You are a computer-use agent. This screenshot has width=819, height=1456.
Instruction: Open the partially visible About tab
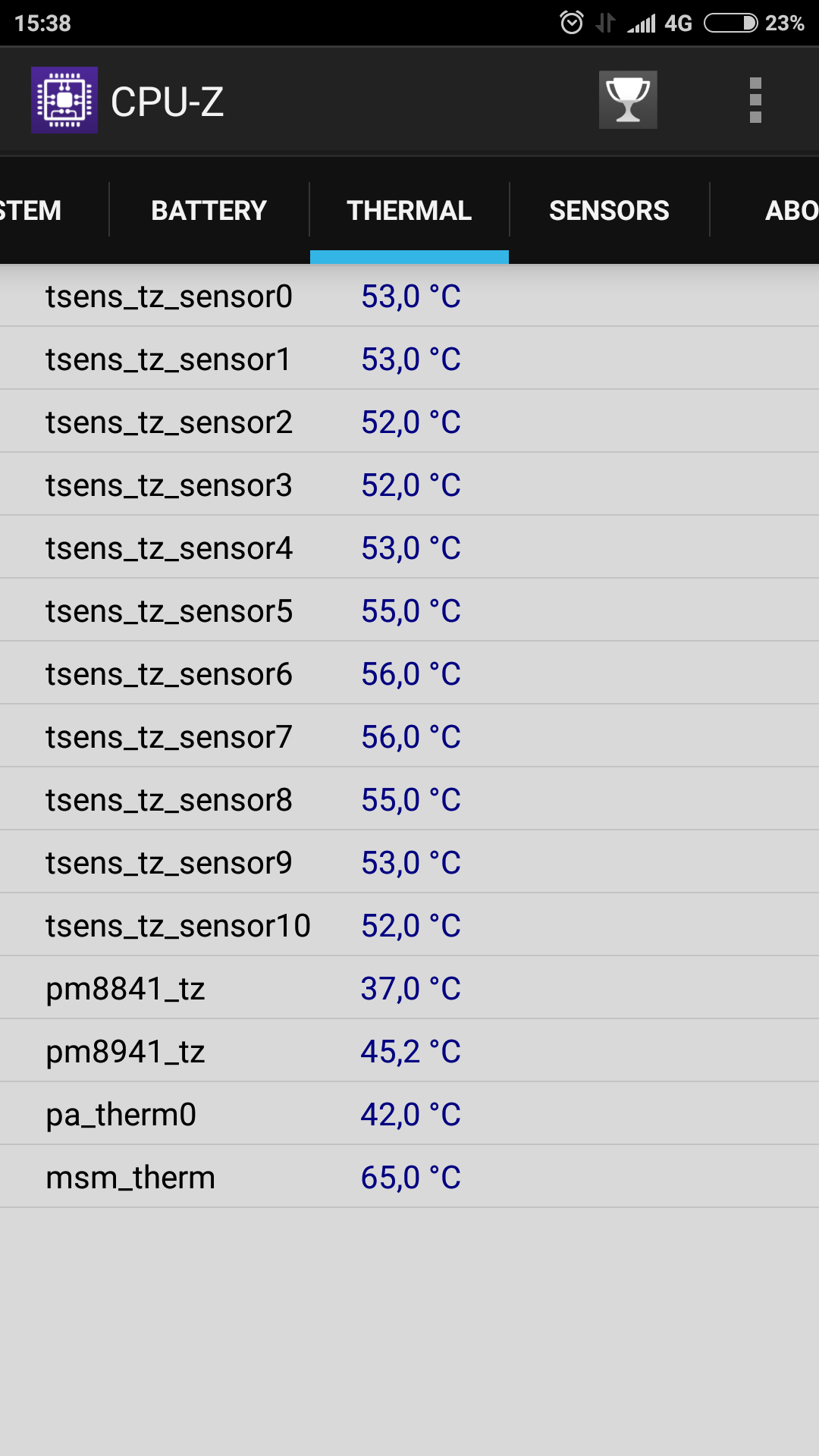click(x=790, y=210)
